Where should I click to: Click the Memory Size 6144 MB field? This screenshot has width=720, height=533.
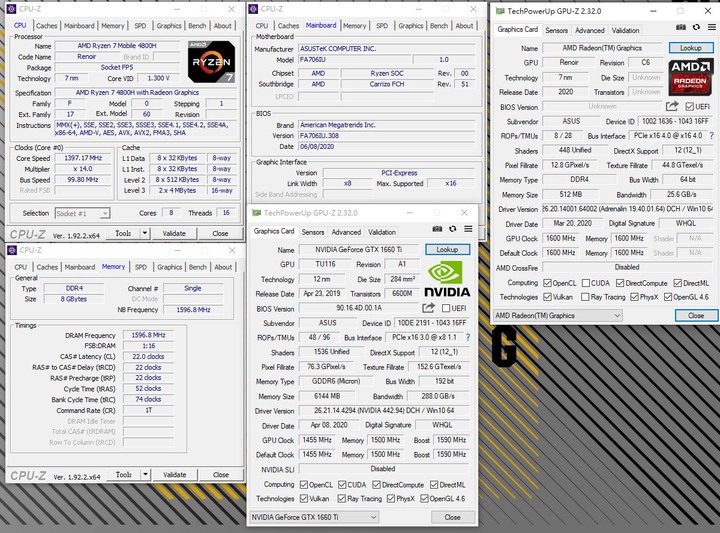[327, 396]
